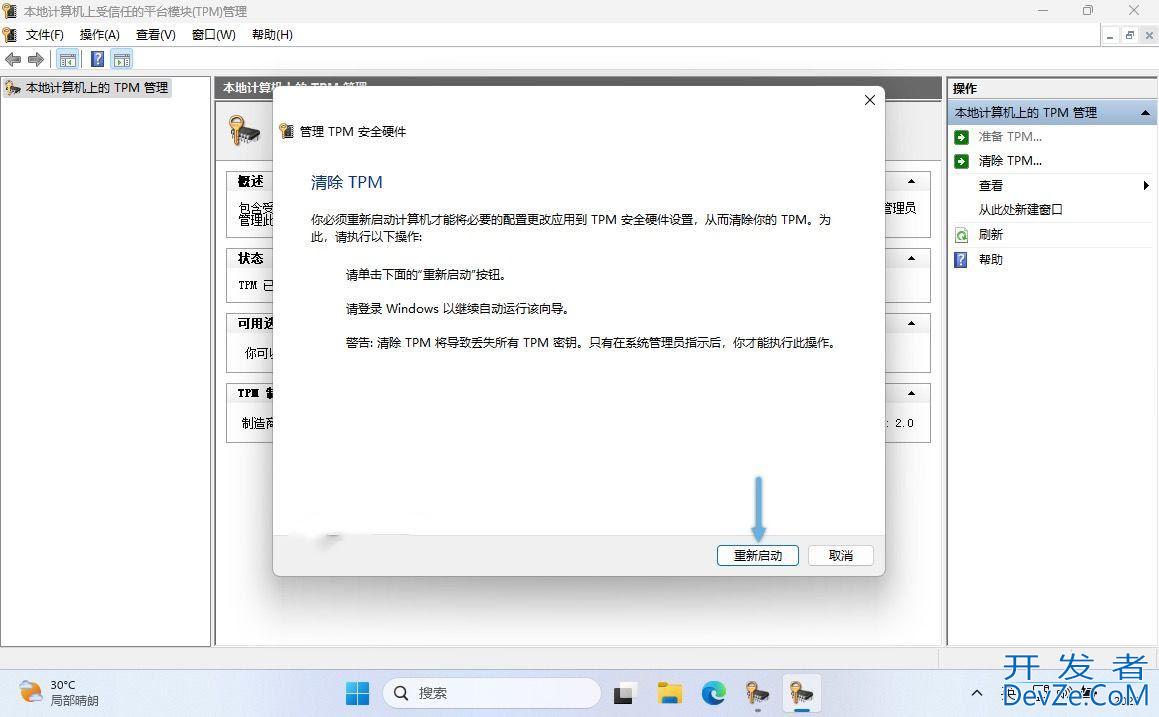The height and width of the screenshot is (717, 1159).
Task: Open Microsoft Edge from the taskbar
Action: tap(713, 693)
